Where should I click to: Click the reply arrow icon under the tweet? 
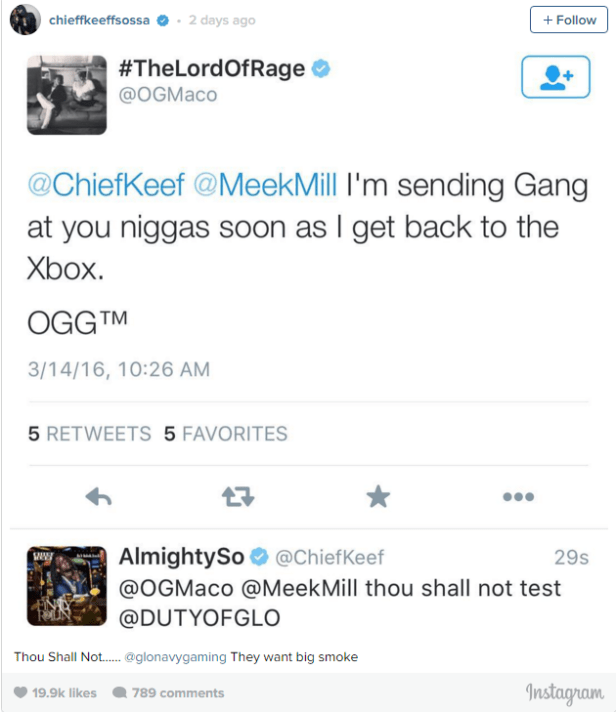tap(99, 497)
